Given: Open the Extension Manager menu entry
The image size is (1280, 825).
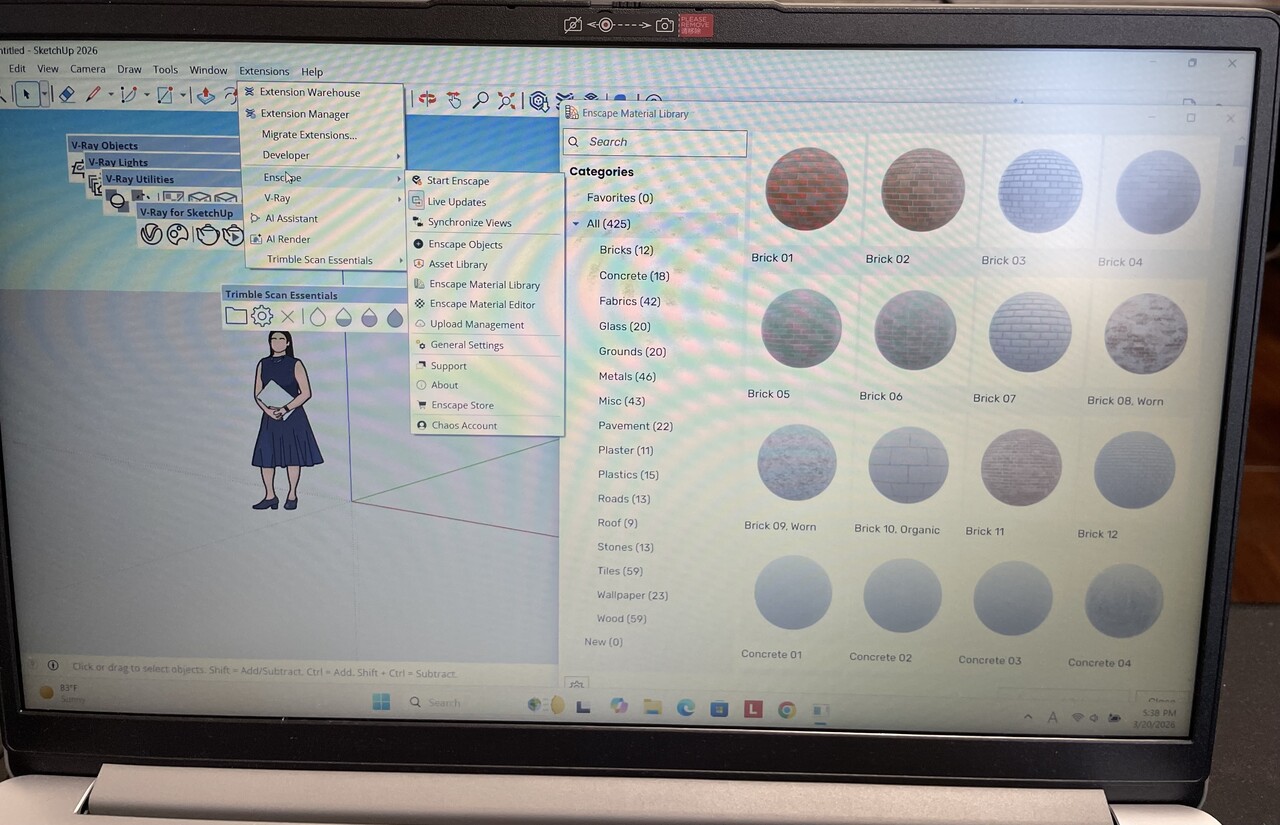Looking at the screenshot, I should [x=304, y=114].
